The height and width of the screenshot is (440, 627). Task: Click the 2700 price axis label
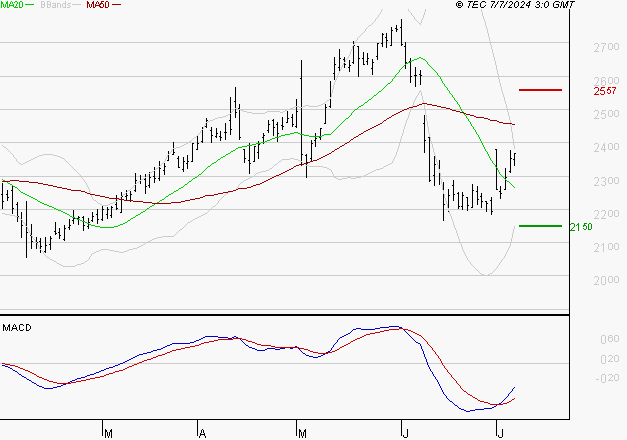pos(606,48)
